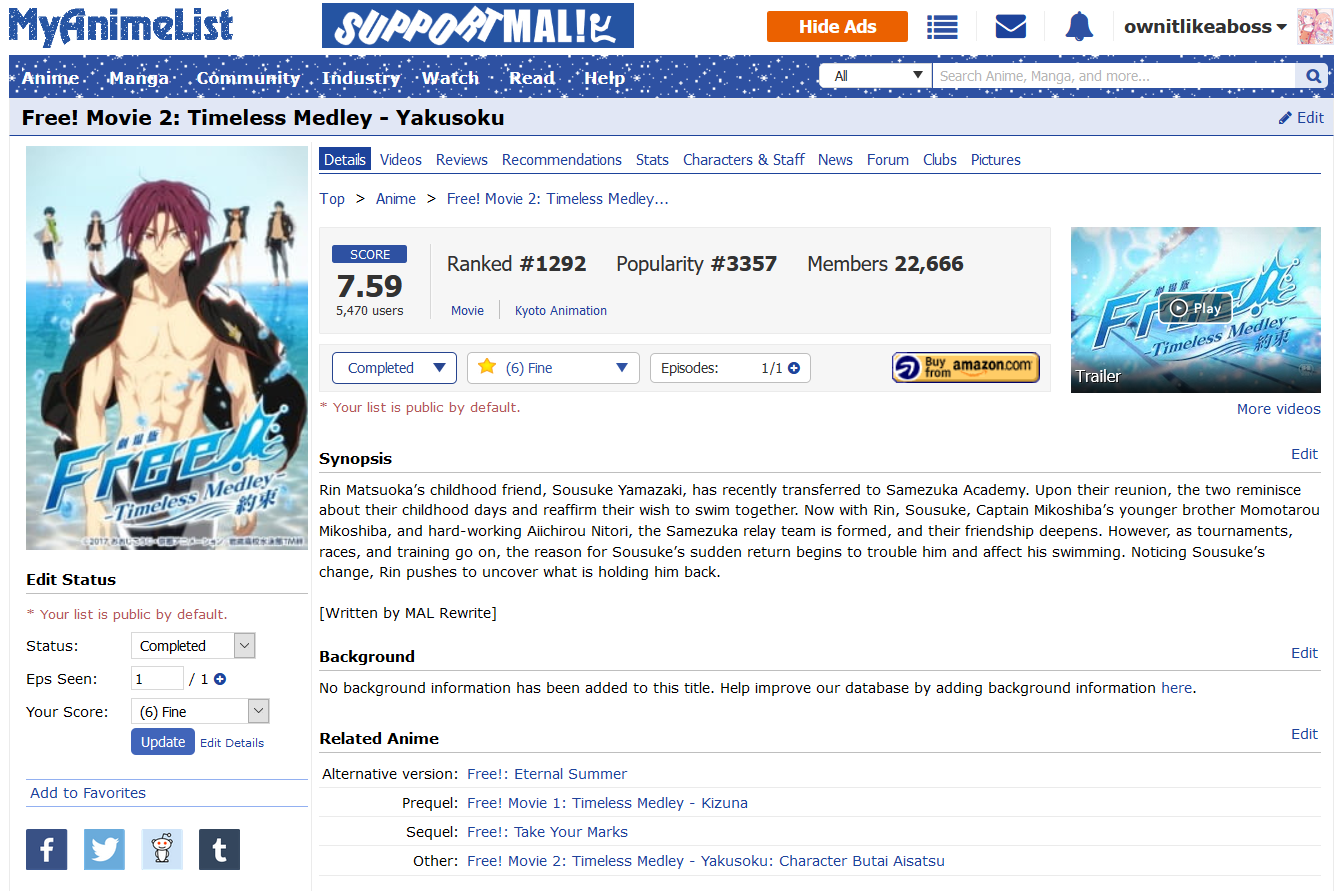Image resolution: width=1344 pixels, height=891 pixels.
Task: Expand the All search category dropdown
Action: [876, 76]
